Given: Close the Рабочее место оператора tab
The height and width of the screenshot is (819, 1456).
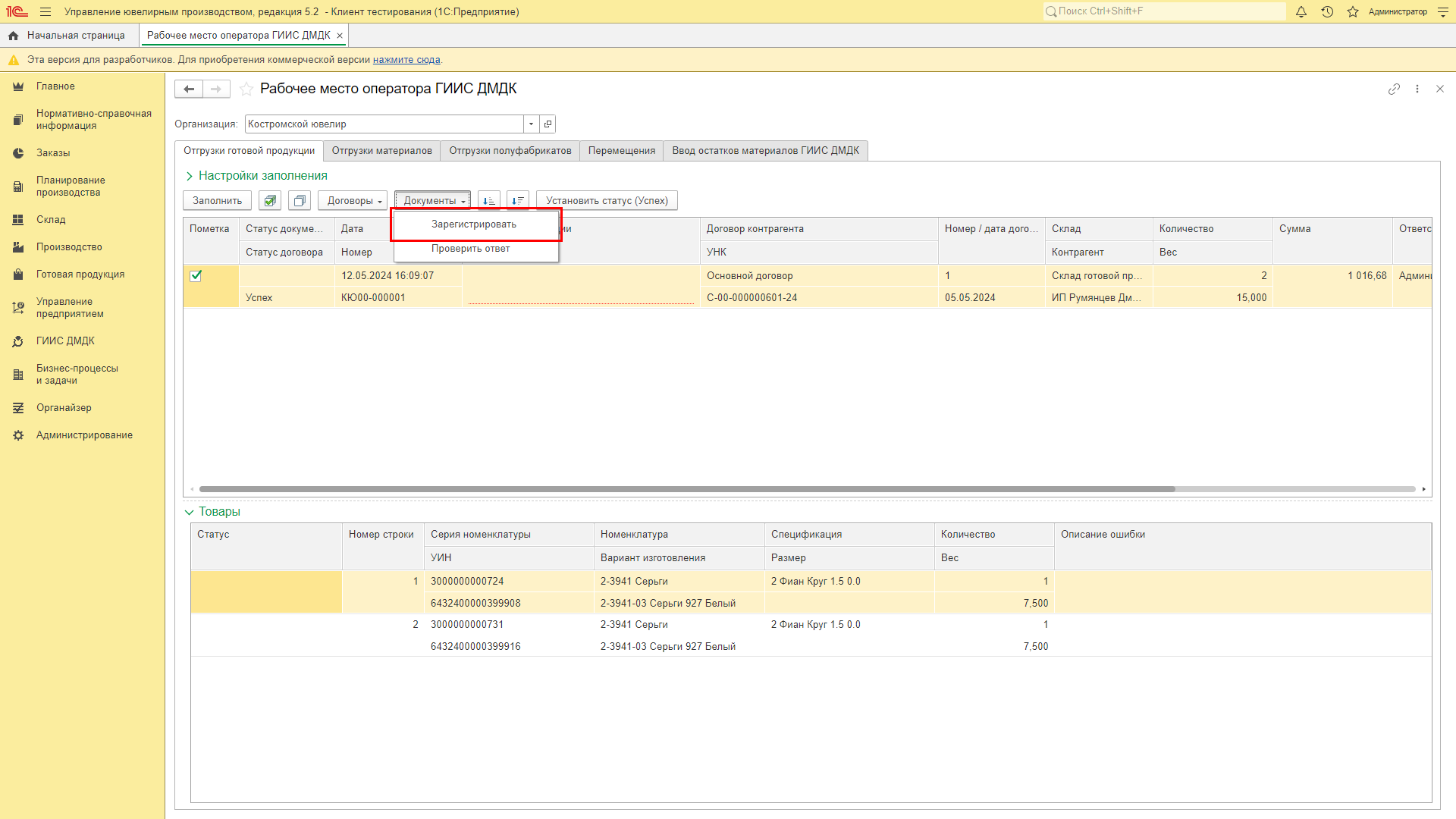Looking at the screenshot, I should (x=340, y=36).
